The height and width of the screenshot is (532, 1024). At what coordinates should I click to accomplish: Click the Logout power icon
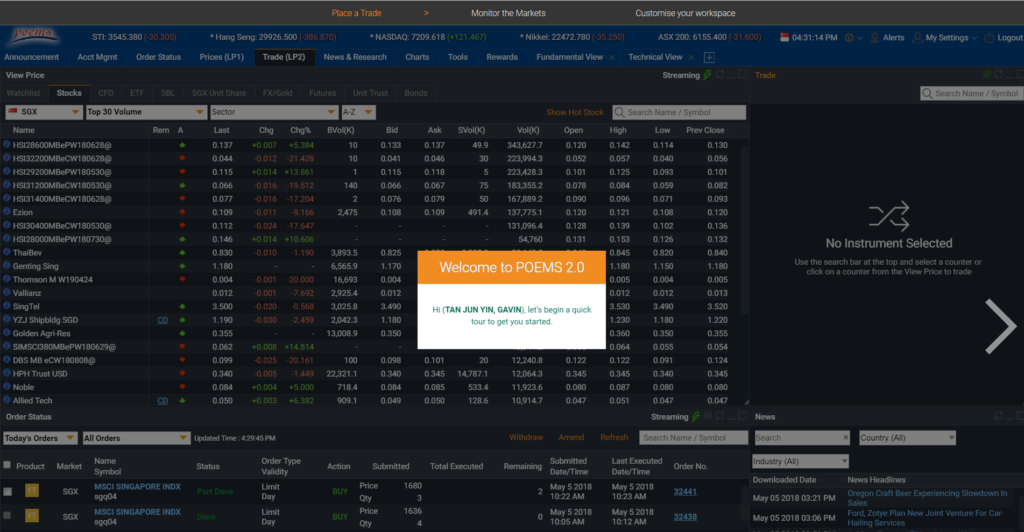pyautogui.click(x=989, y=38)
